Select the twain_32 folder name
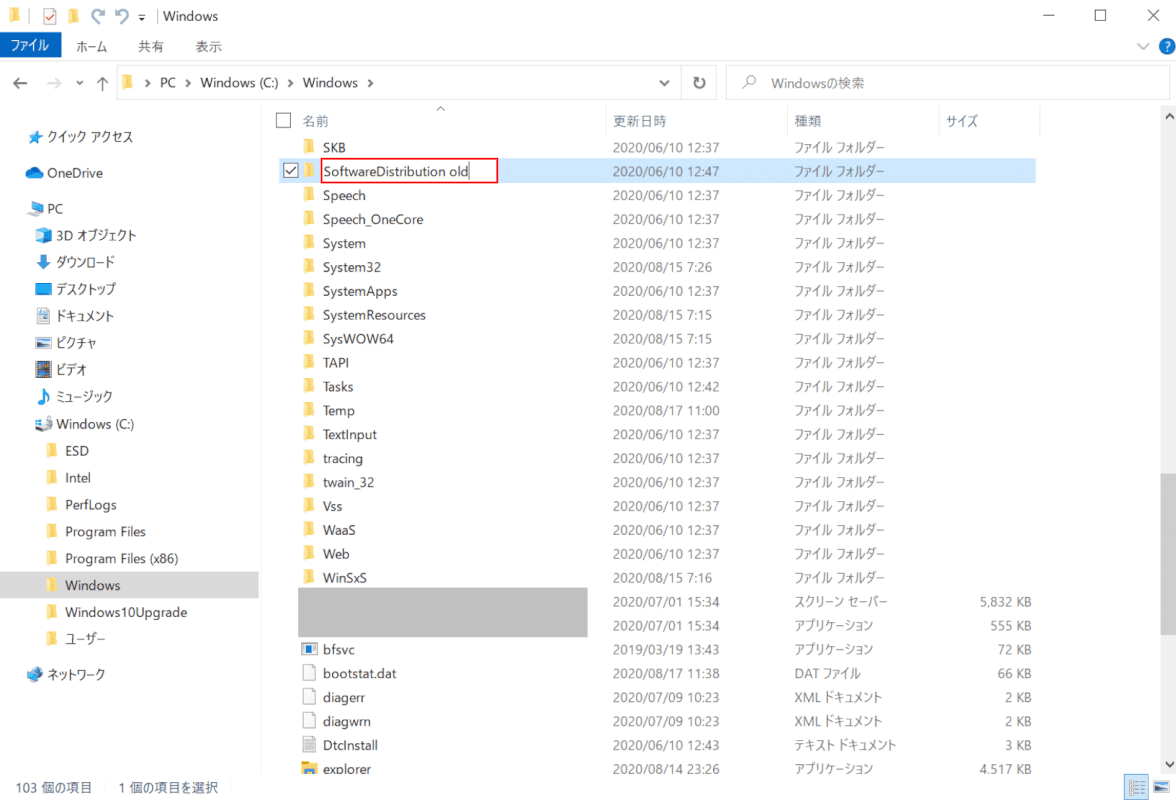Image resolution: width=1176 pixels, height=800 pixels. (x=348, y=483)
